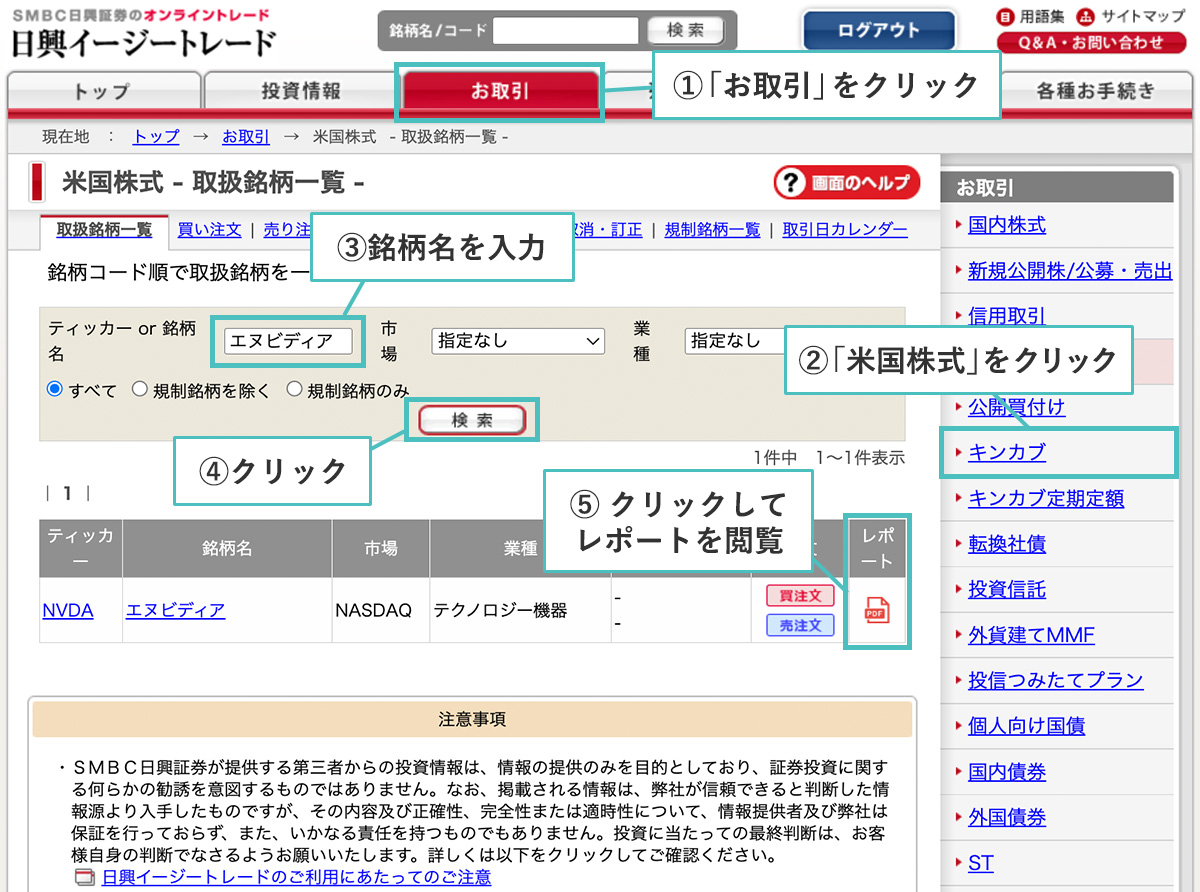Select the 規制銘柄を除く radio option
Image resolution: width=1200 pixels, height=892 pixels.
click(140, 390)
